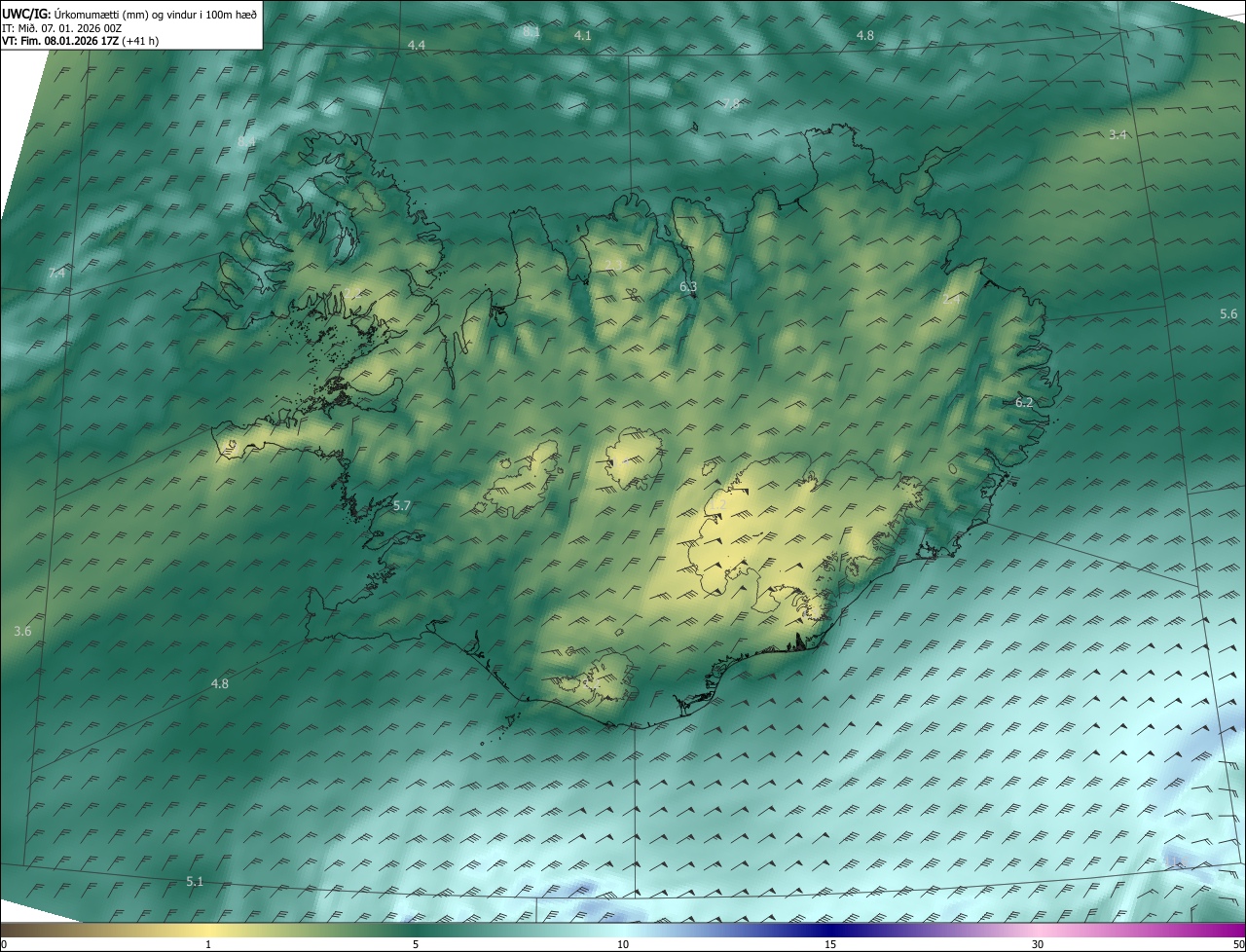Click the 5 tick label on color scale

(416, 944)
